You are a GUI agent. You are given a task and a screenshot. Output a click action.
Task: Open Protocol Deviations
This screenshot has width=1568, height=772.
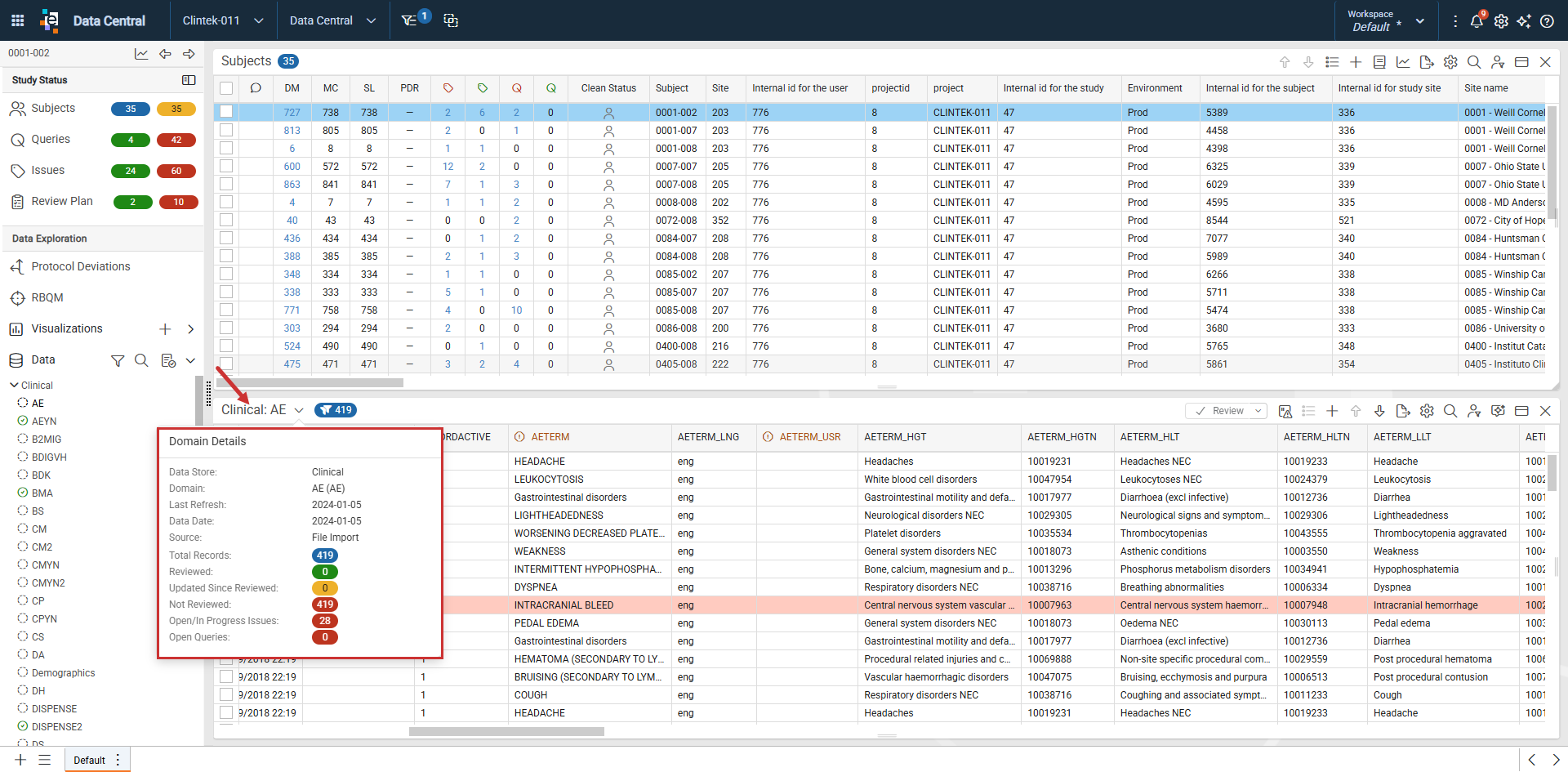80,267
